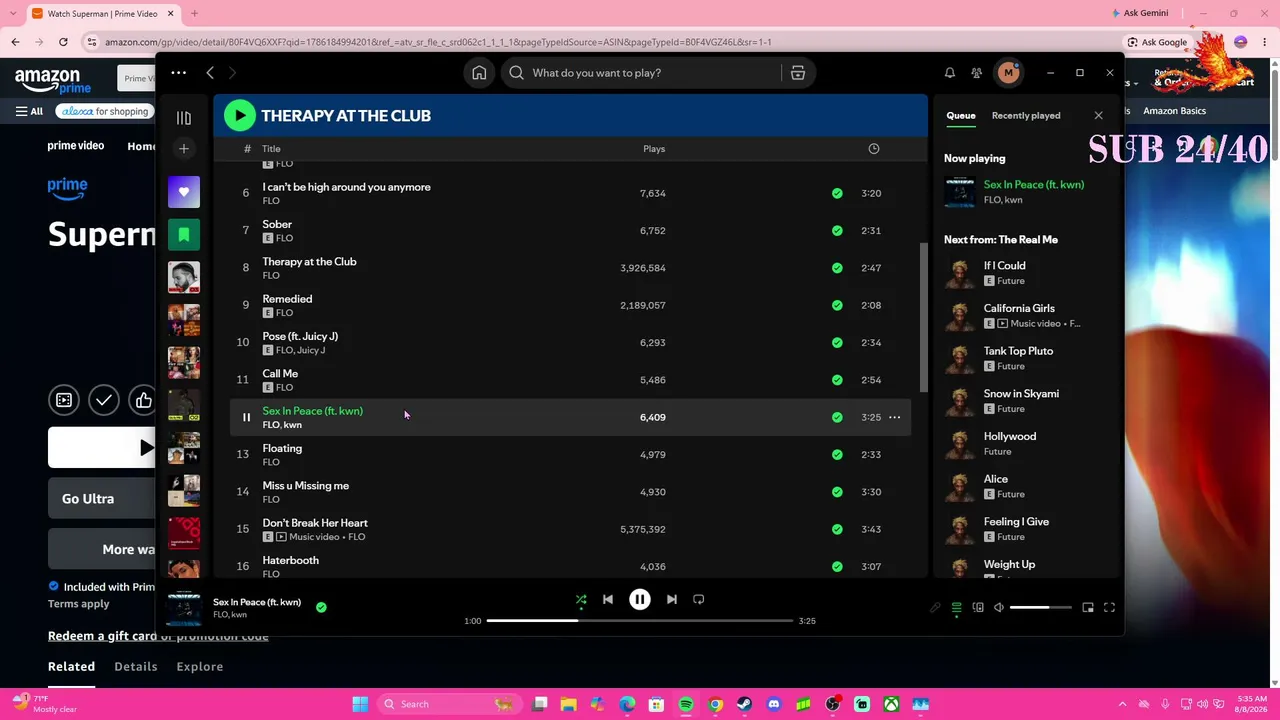Viewport: 1280px width, 720px height.
Task: Play the Therapy at the Club album
Action: 240,116
